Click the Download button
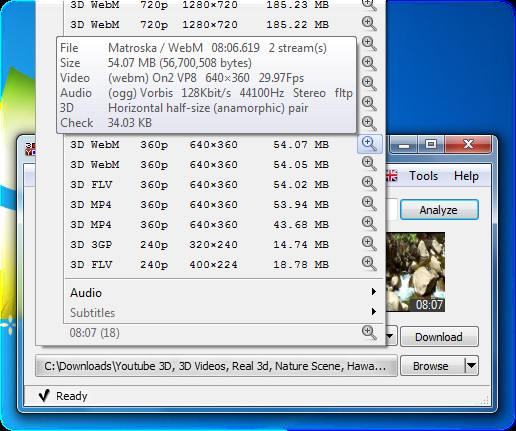The image size is (516, 431). point(439,337)
